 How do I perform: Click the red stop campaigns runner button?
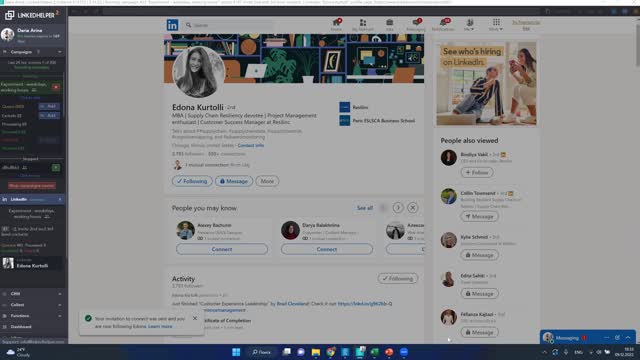pos(31,186)
